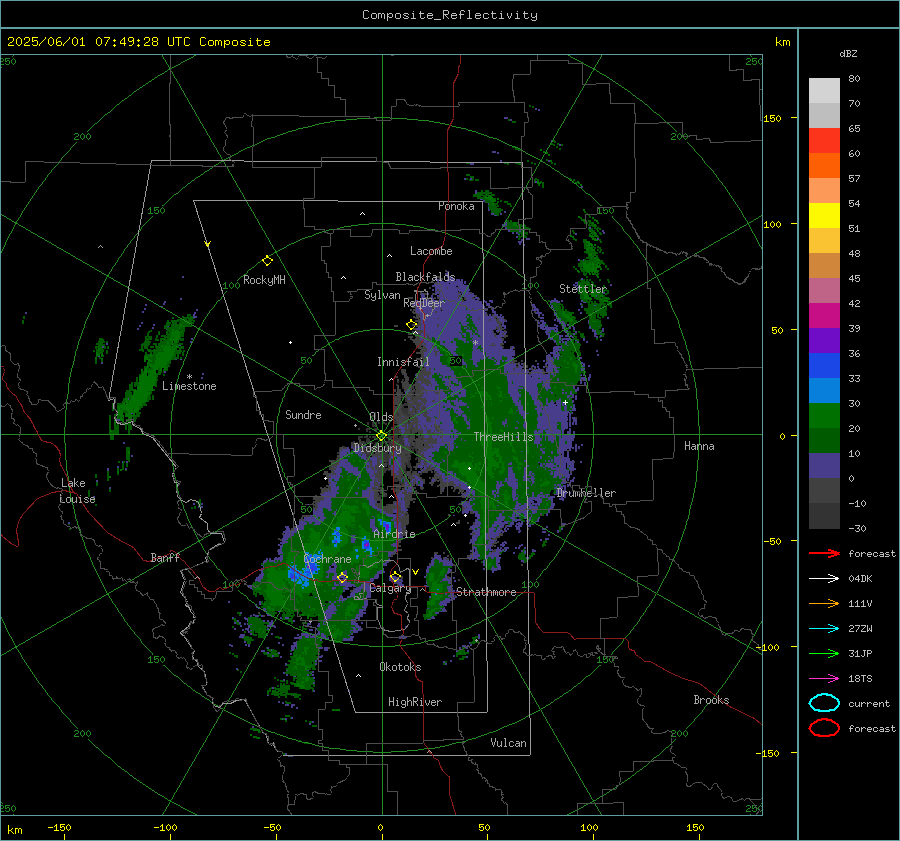Click the white 04DK arrow legend icon

[824, 579]
